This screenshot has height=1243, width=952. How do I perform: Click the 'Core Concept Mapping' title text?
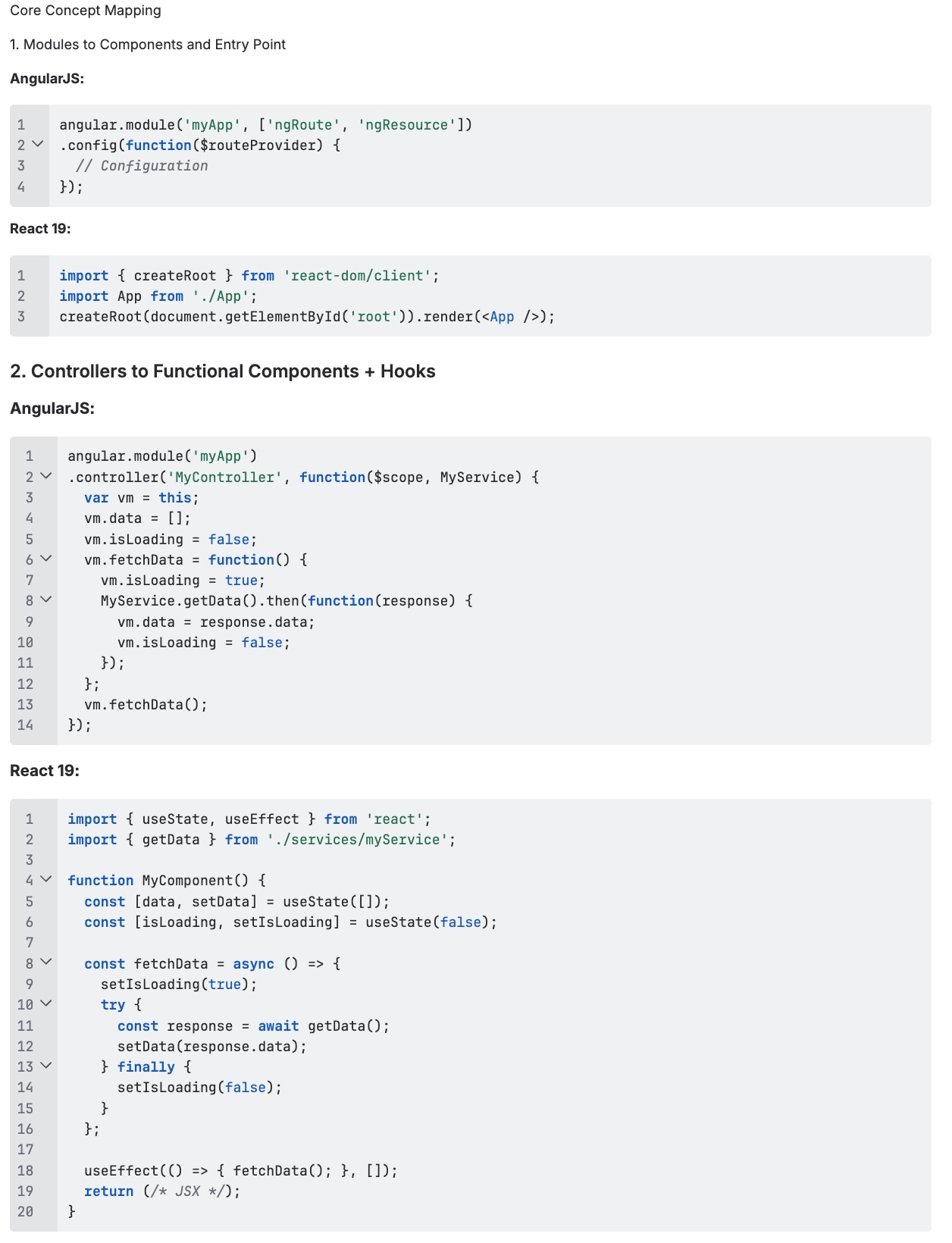click(86, 11)
